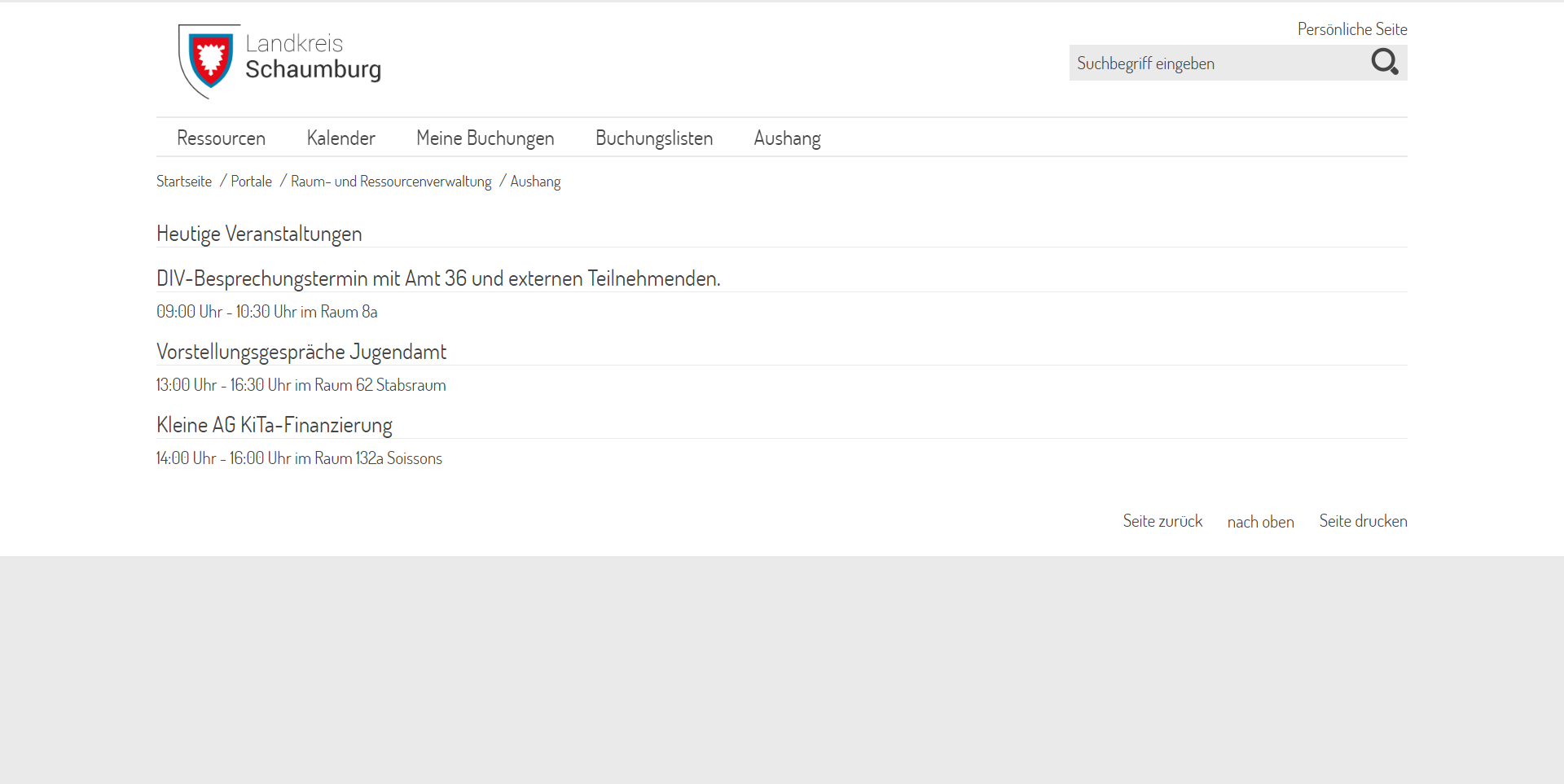Select the Aushang navigation item
This screenshot has width=1564, height=784.
pos(787,138)
